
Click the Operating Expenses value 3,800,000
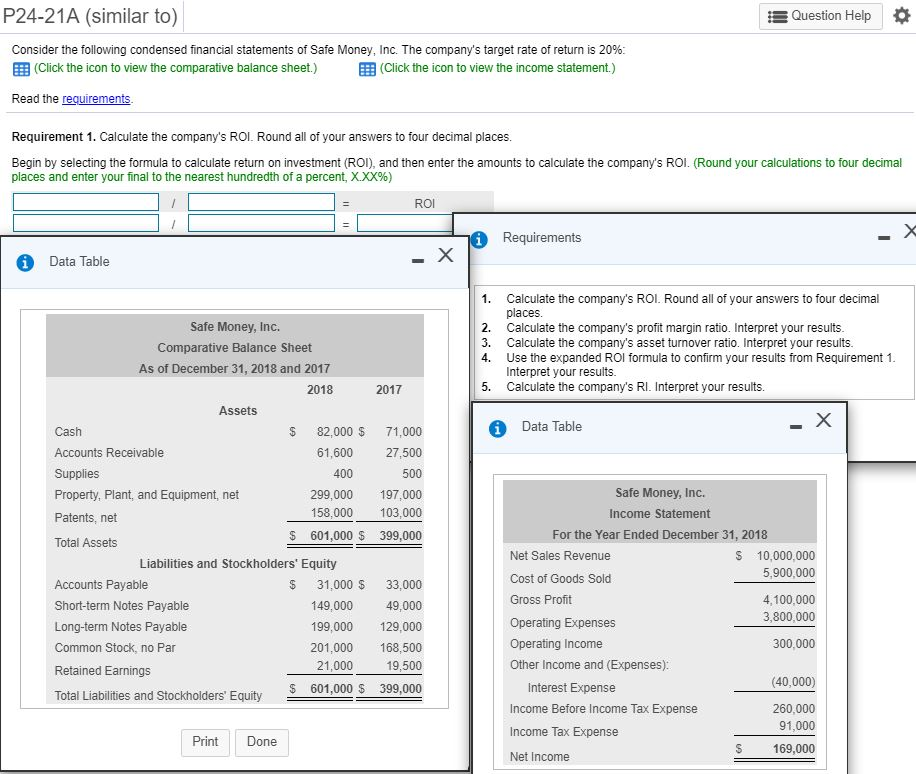[789, 617]
